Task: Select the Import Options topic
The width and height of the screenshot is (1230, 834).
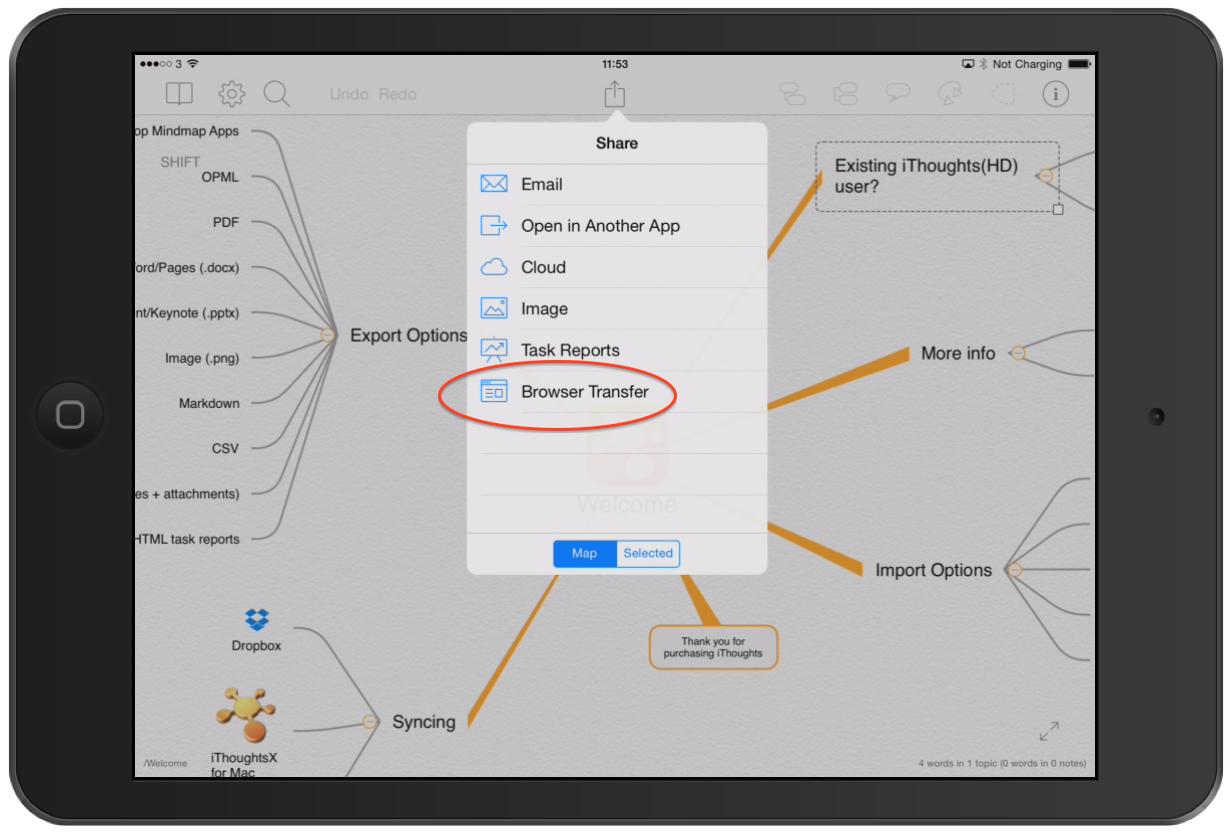Action: pos(933,570)
